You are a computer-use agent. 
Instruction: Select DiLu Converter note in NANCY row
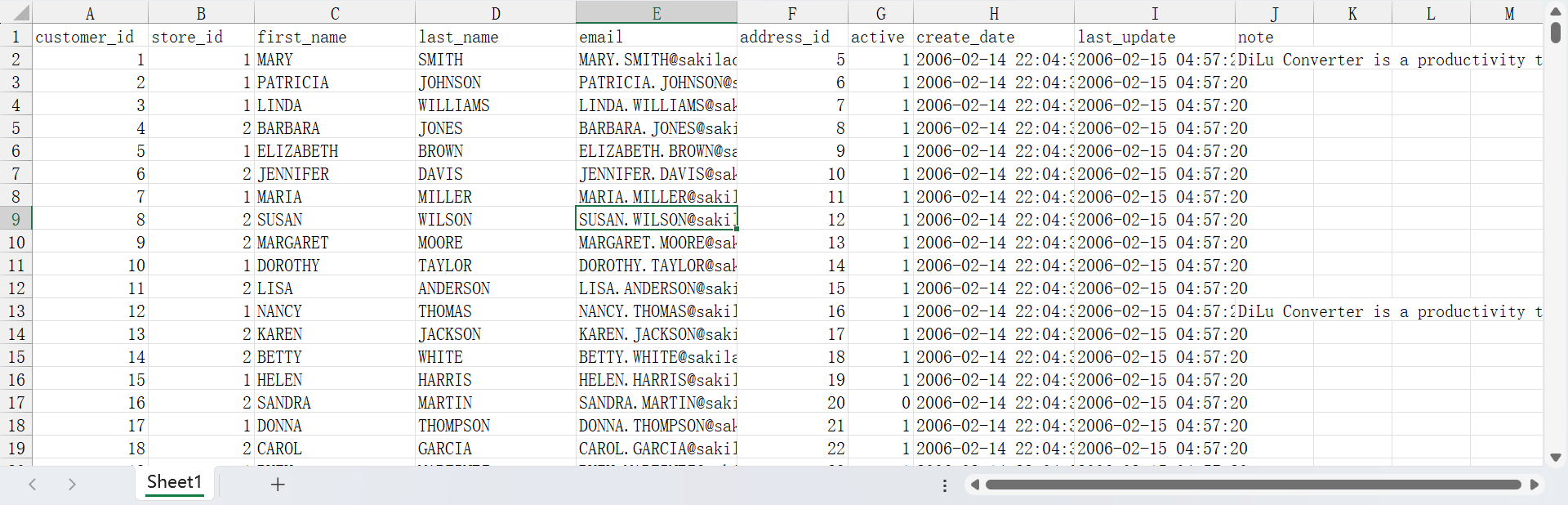point(1390,311)
